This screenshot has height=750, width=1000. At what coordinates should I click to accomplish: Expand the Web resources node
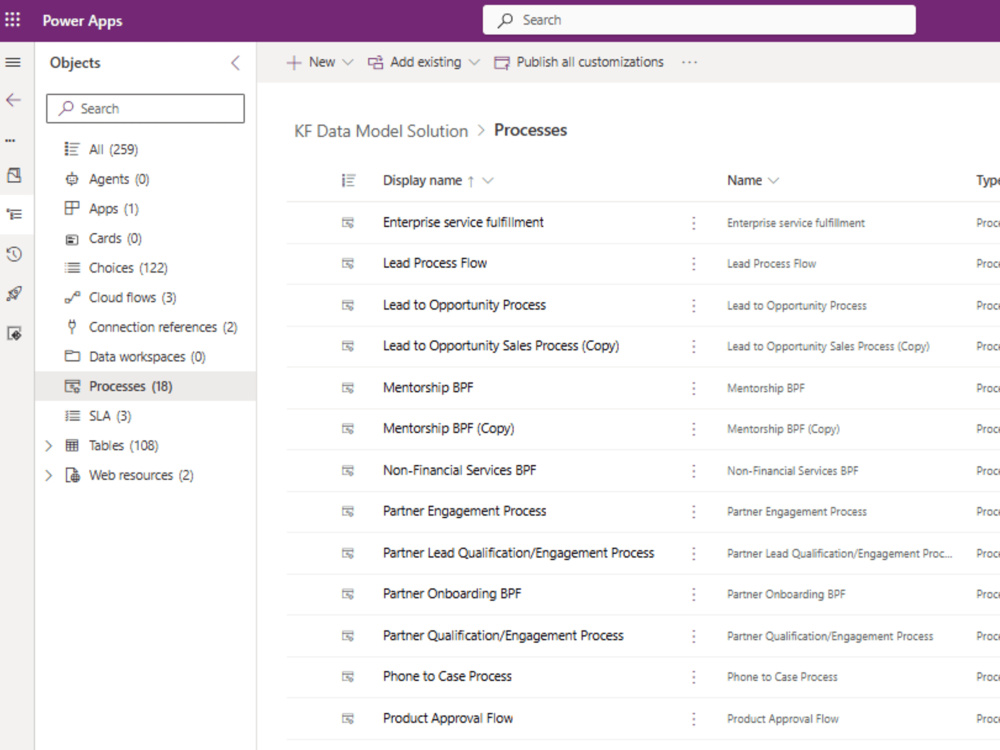pyautogui.click(x=48, y=475)
